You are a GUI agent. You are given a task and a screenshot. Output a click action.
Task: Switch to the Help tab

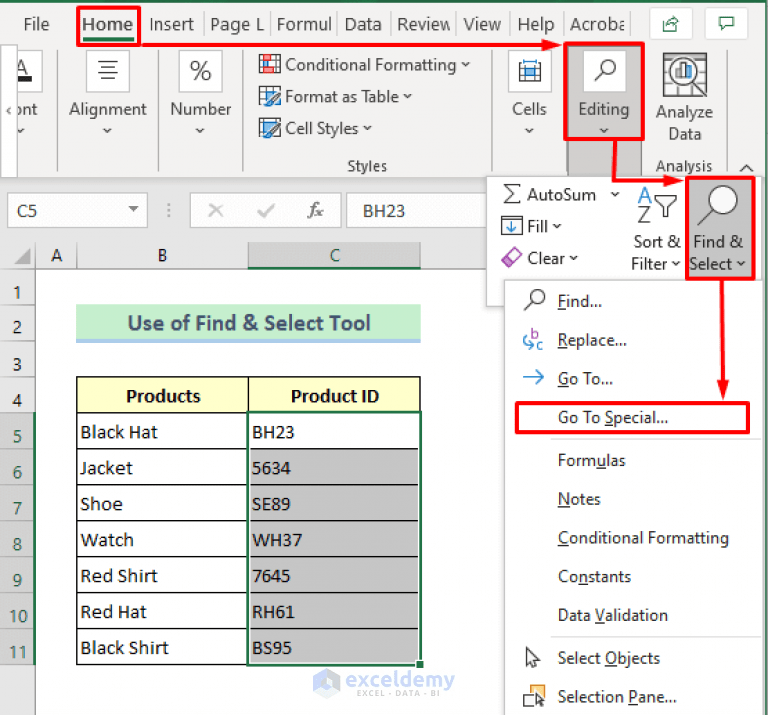(x=536, y=24)
